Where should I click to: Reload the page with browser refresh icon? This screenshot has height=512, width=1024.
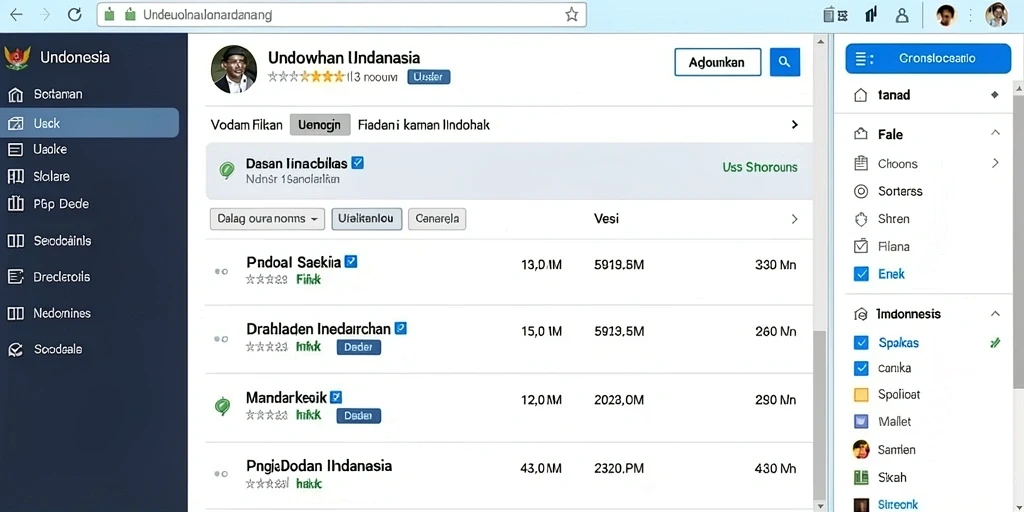75,14
